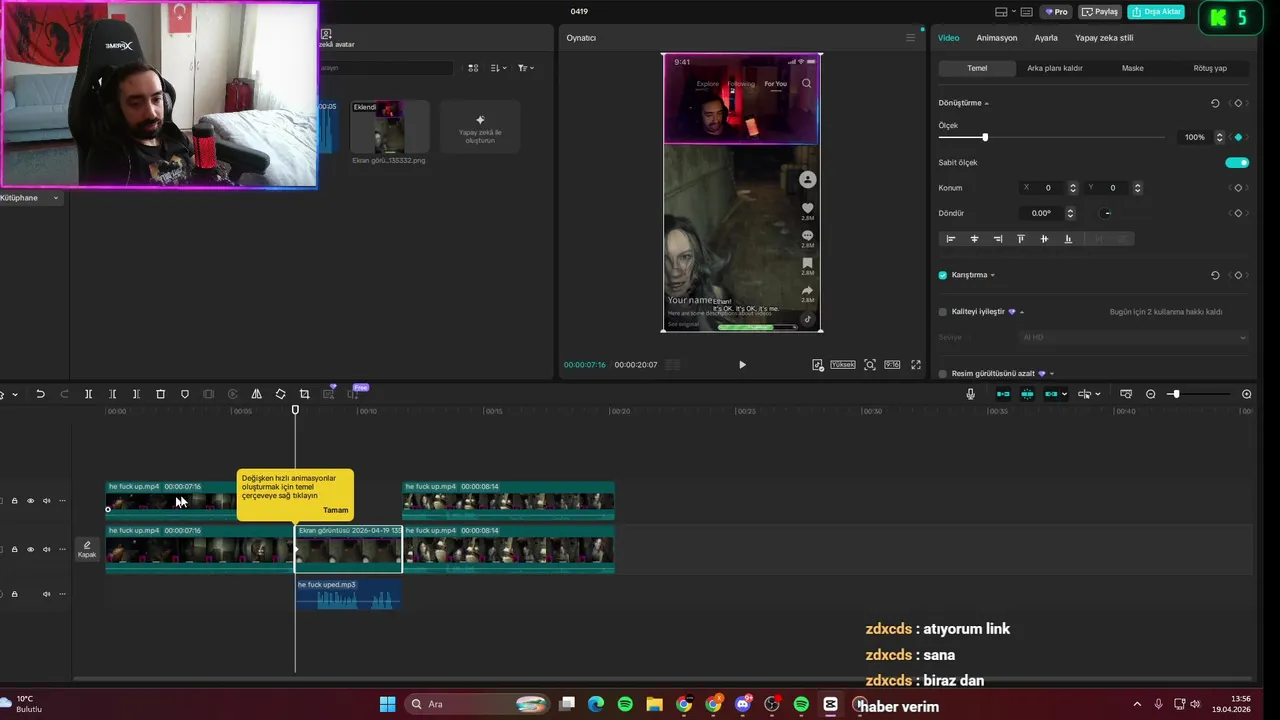Screen dimensions: 1280x720
Task: Add a keyframe for Konum
Action: pos(1238,188)
